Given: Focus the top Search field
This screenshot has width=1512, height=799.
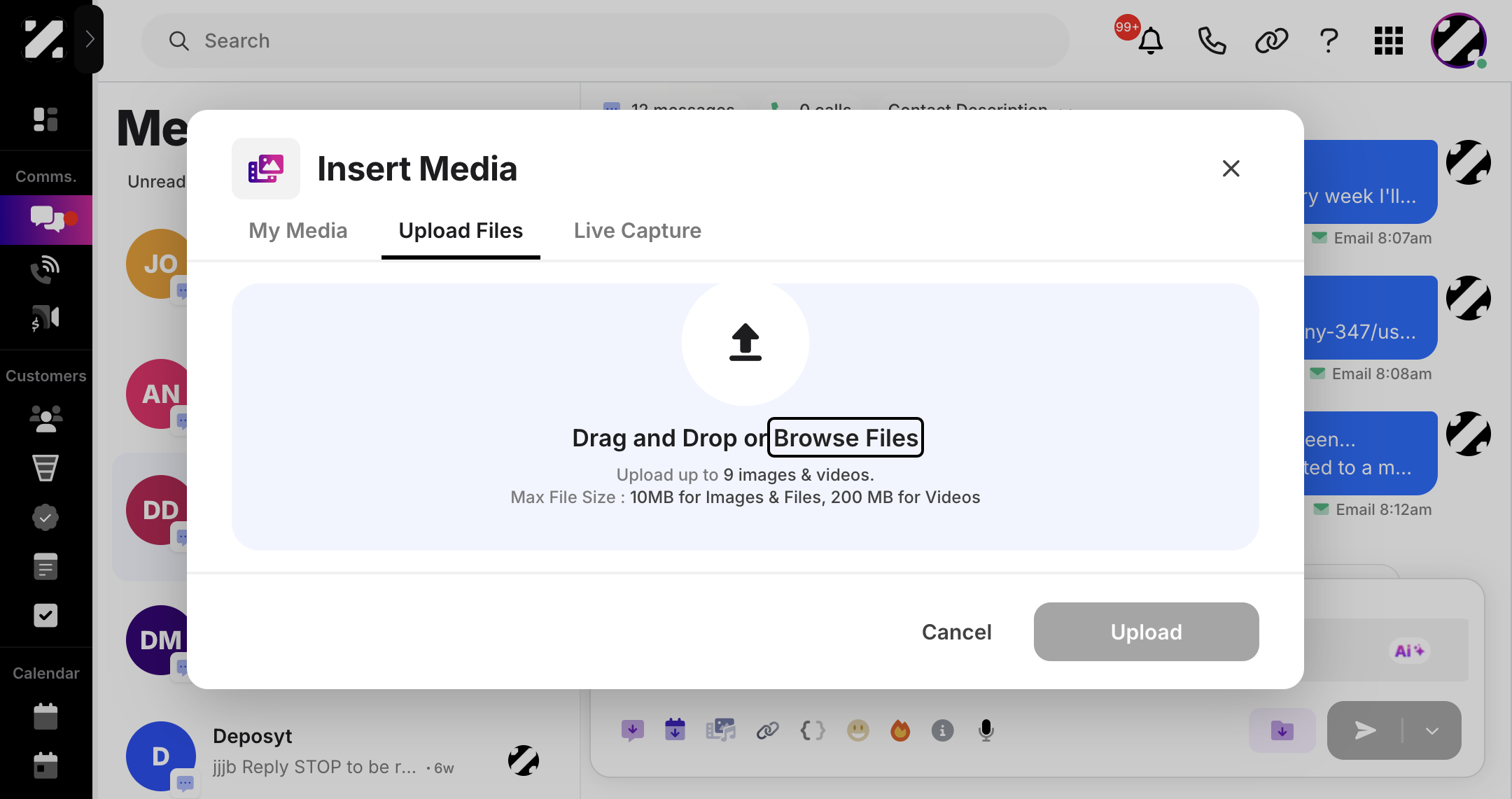Looking at the screenshot, I should tap(605, 41).
